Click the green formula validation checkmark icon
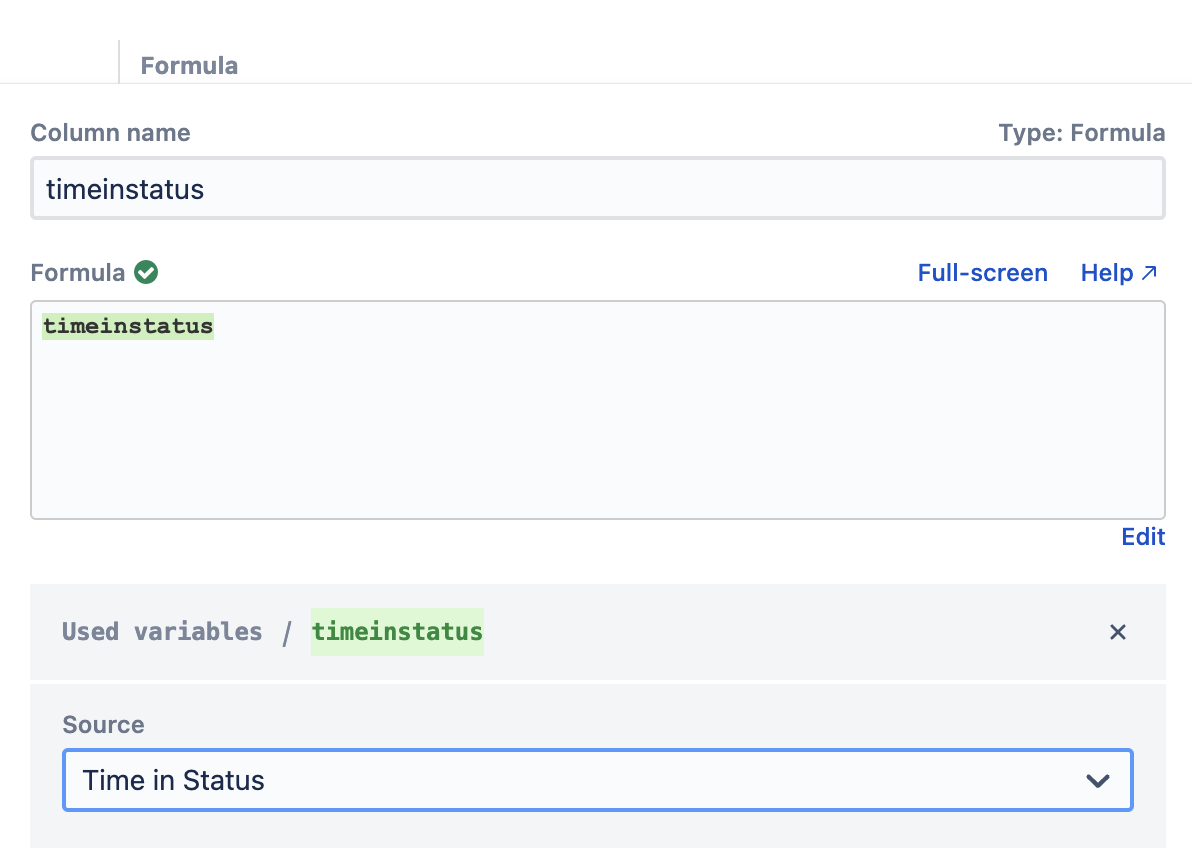The image size is (1192, 848). (x=146, y=272)
